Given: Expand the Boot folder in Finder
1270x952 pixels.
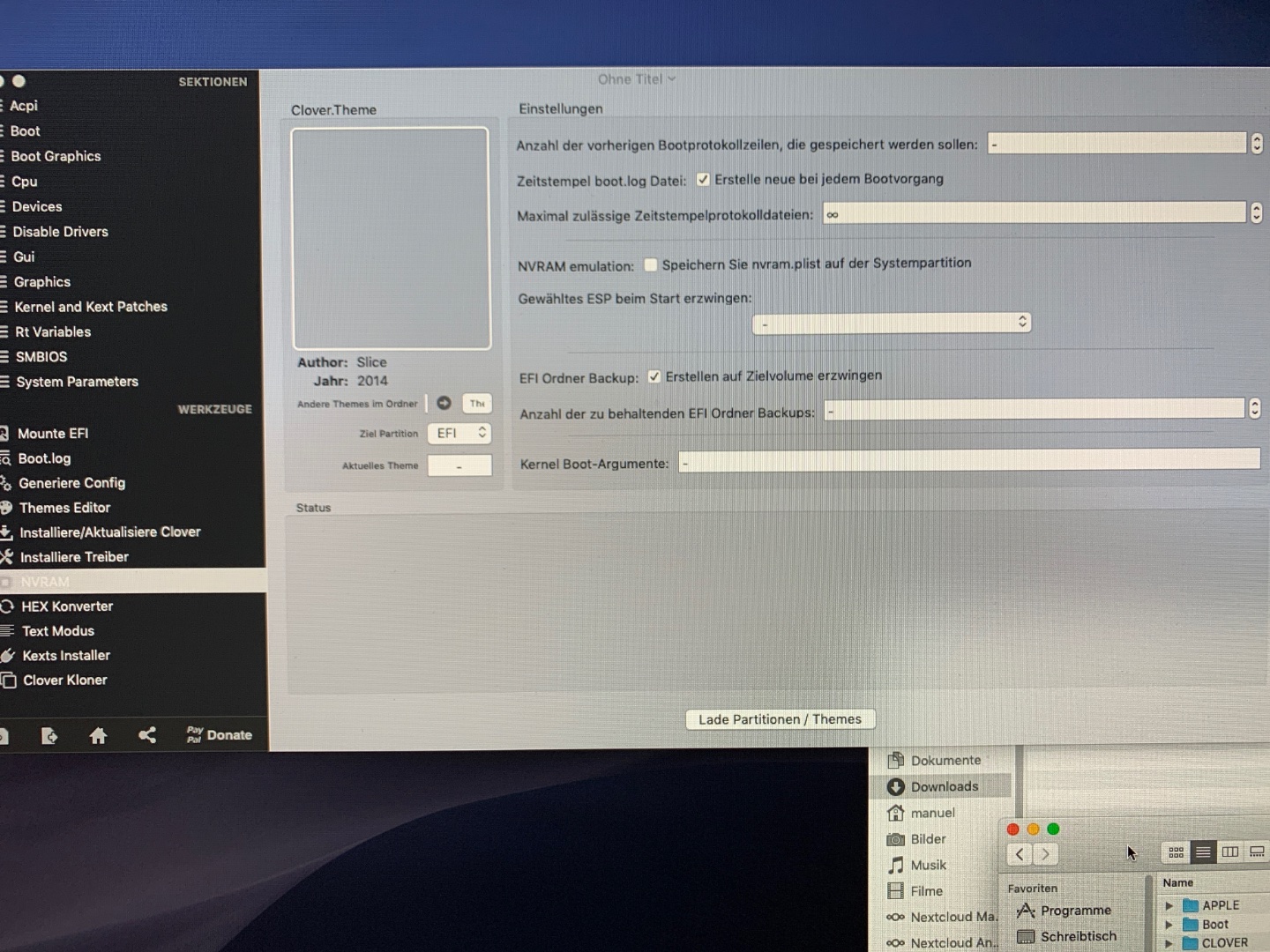Looking at the screenshot, I should (1169, 925).
